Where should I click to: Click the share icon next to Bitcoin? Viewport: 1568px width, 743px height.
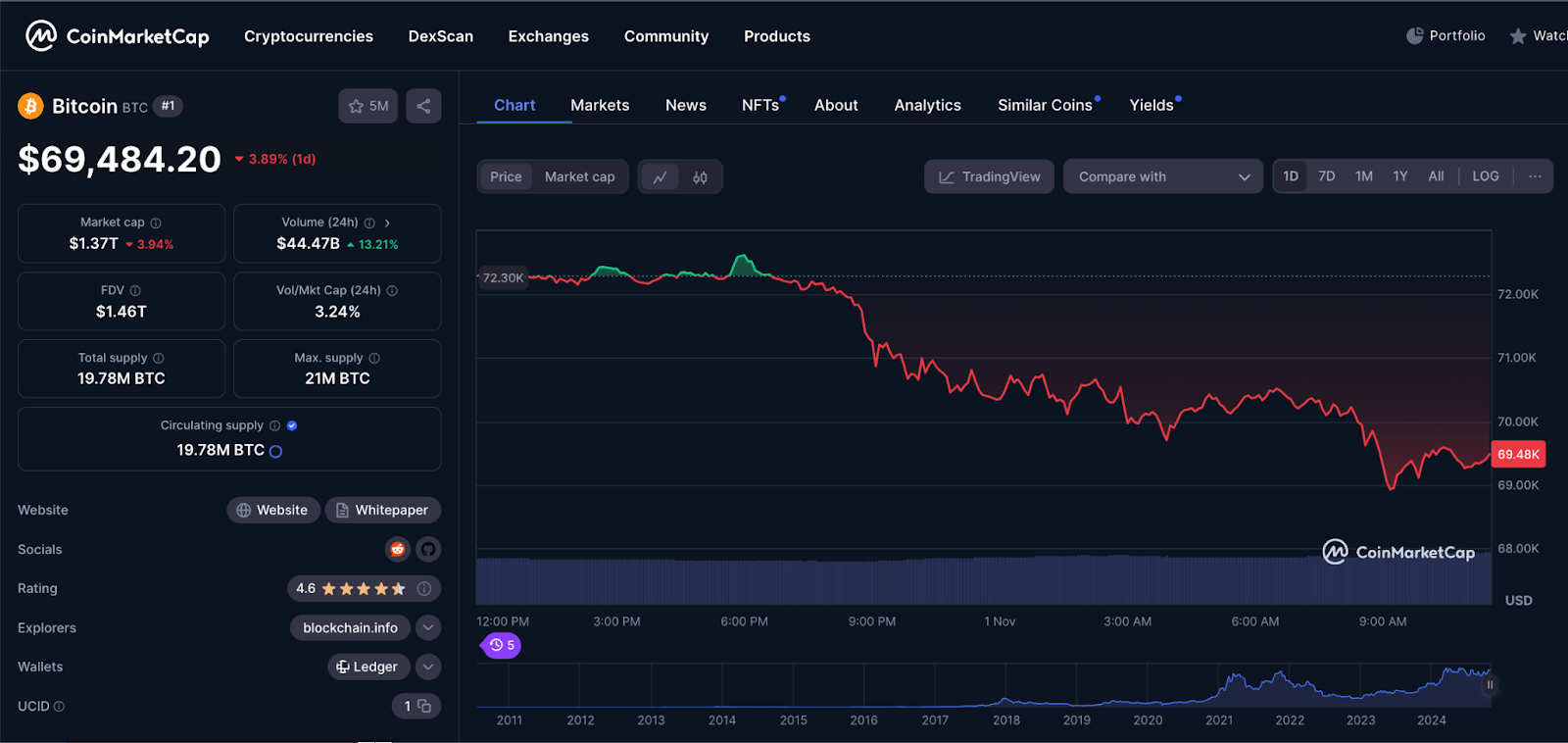coord(423,106)
